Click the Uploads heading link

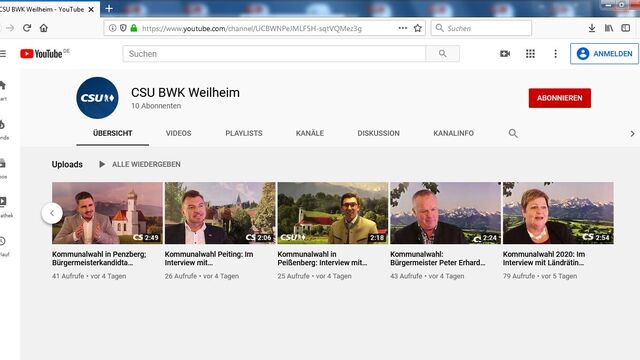67,164
